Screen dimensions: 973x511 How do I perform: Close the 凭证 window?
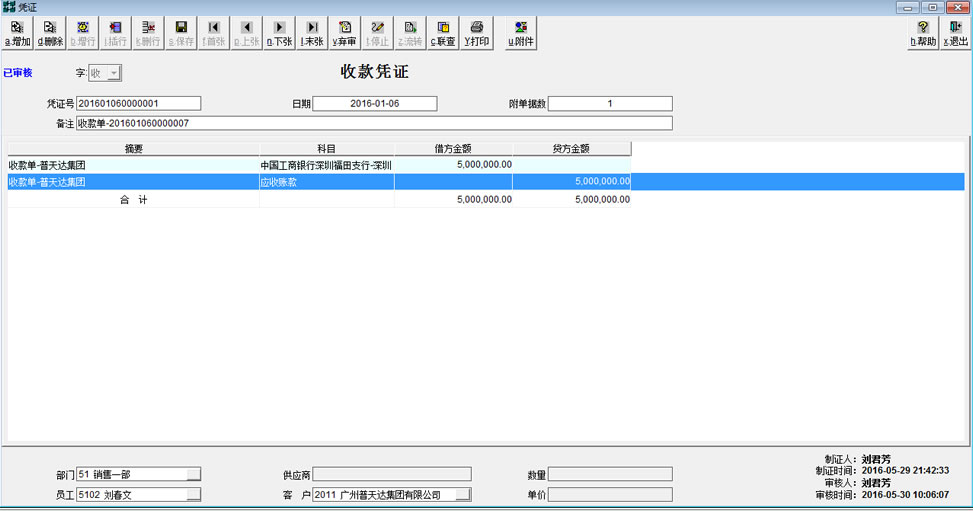(x=957, y=7)
